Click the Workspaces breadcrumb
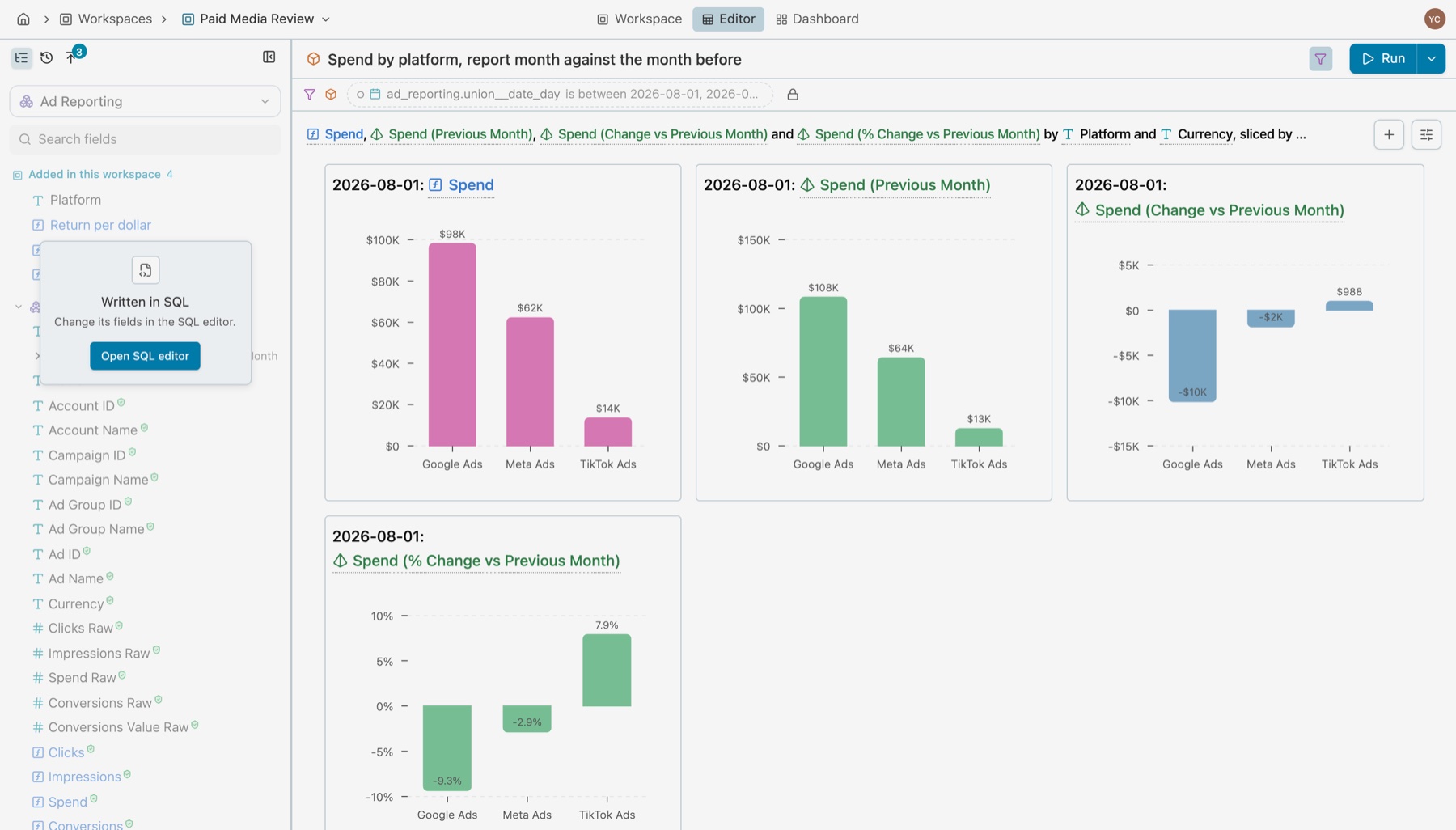Viewport: 1456px width, 830px height. pos(106,19)
